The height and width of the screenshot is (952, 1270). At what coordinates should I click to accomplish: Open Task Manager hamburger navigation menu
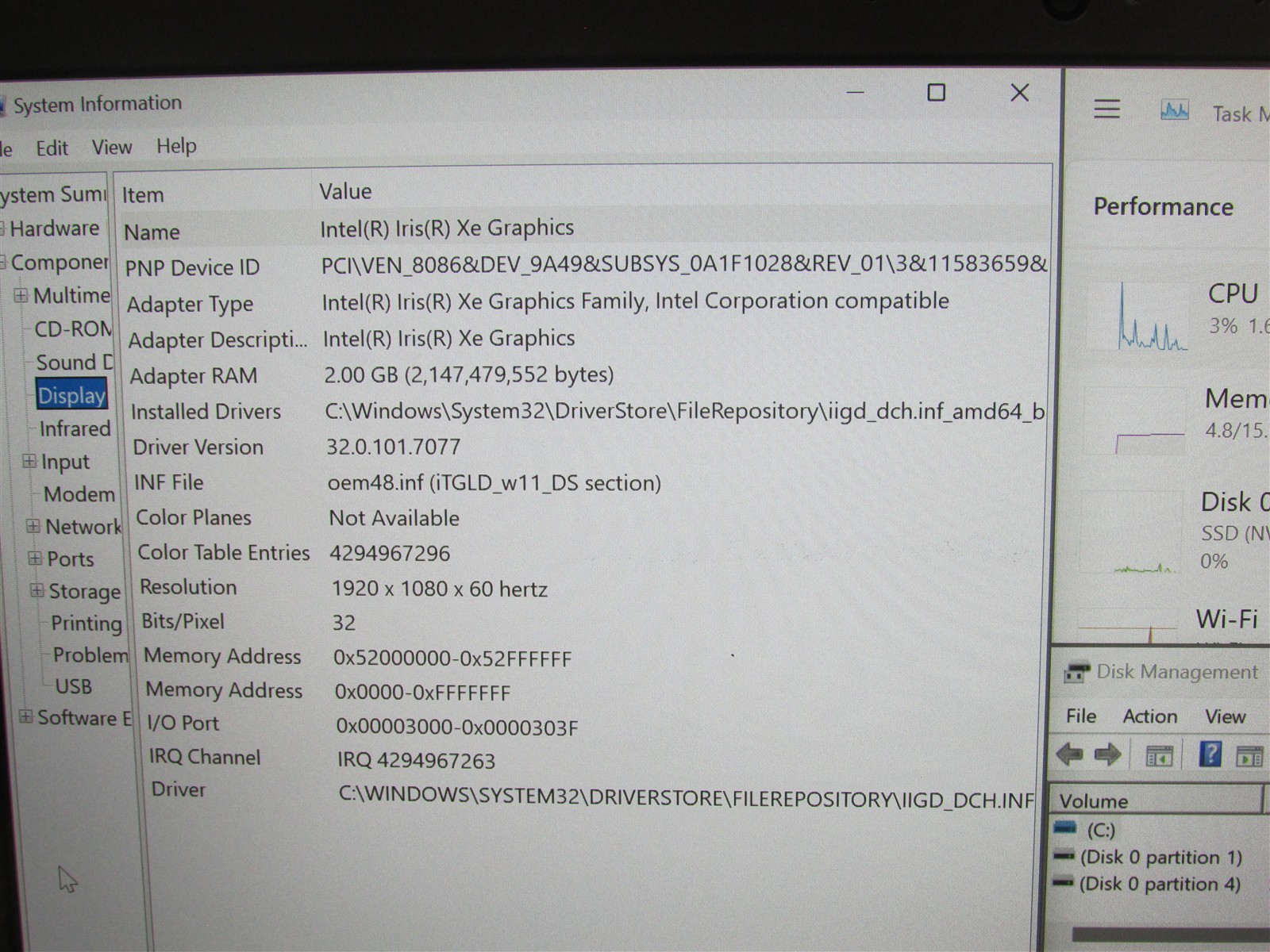[1106, 109]
